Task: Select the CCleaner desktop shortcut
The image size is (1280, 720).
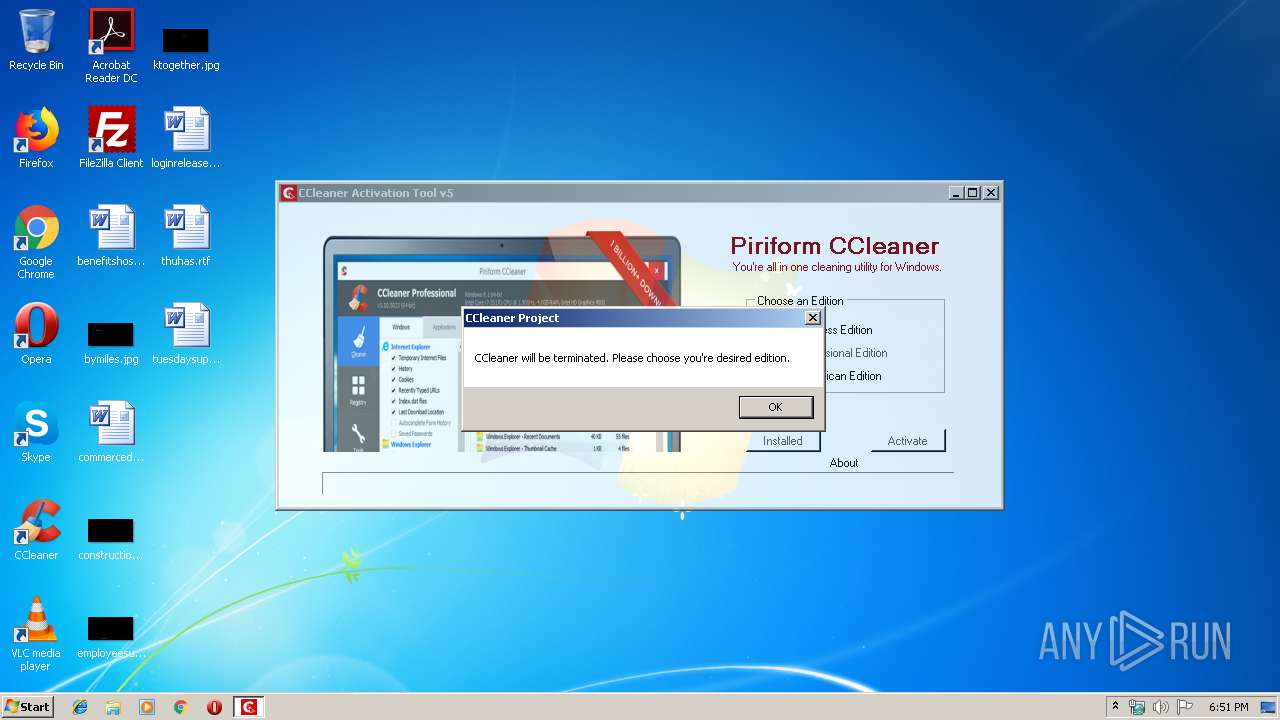Action: point(36,530)
